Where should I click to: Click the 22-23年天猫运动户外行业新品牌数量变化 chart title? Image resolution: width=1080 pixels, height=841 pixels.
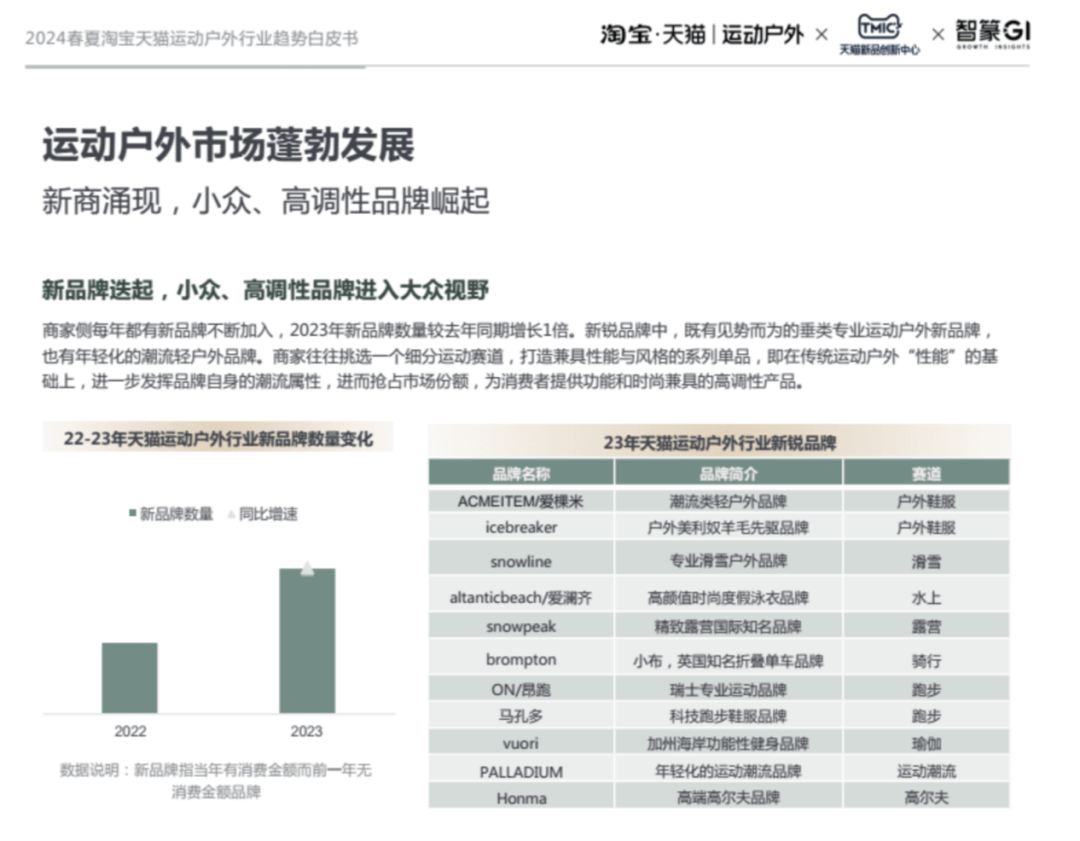(x=218, y=438)
